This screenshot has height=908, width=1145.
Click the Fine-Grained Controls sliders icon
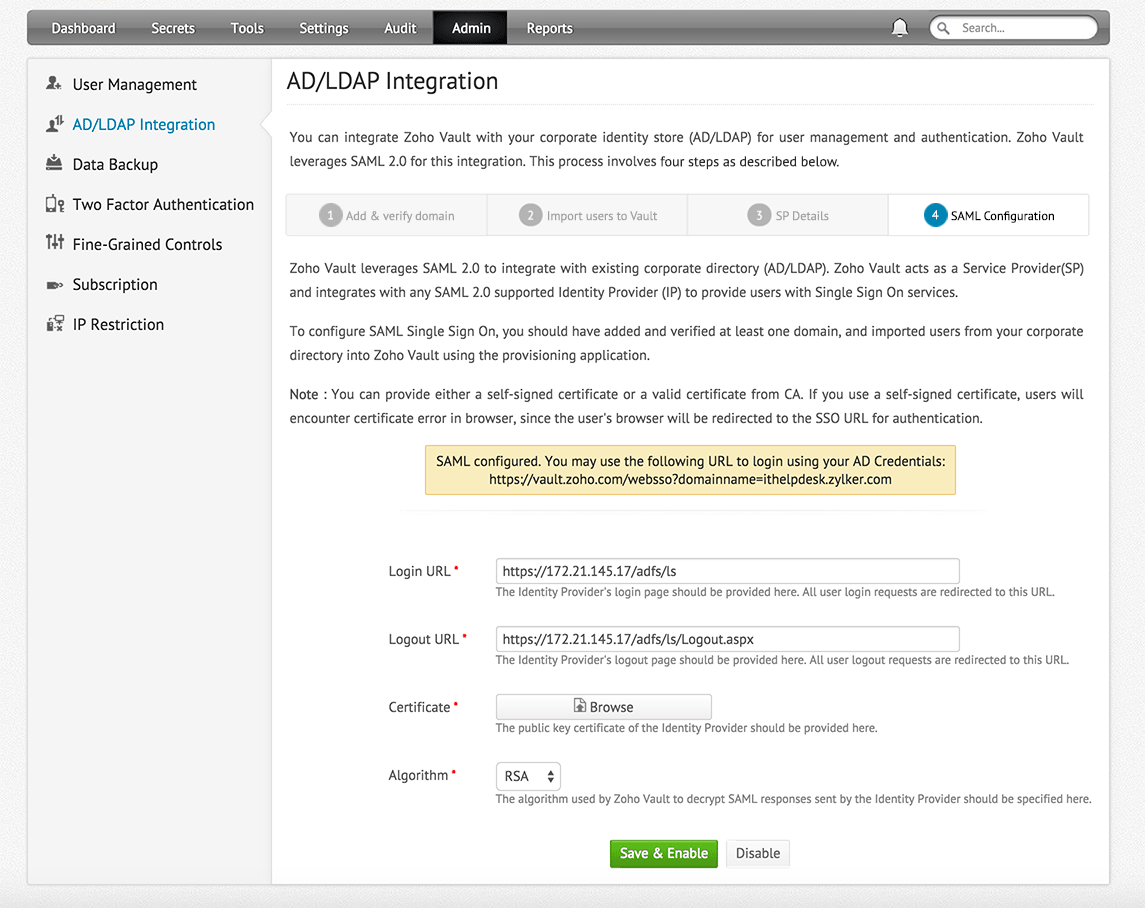[x=55, y=243]
